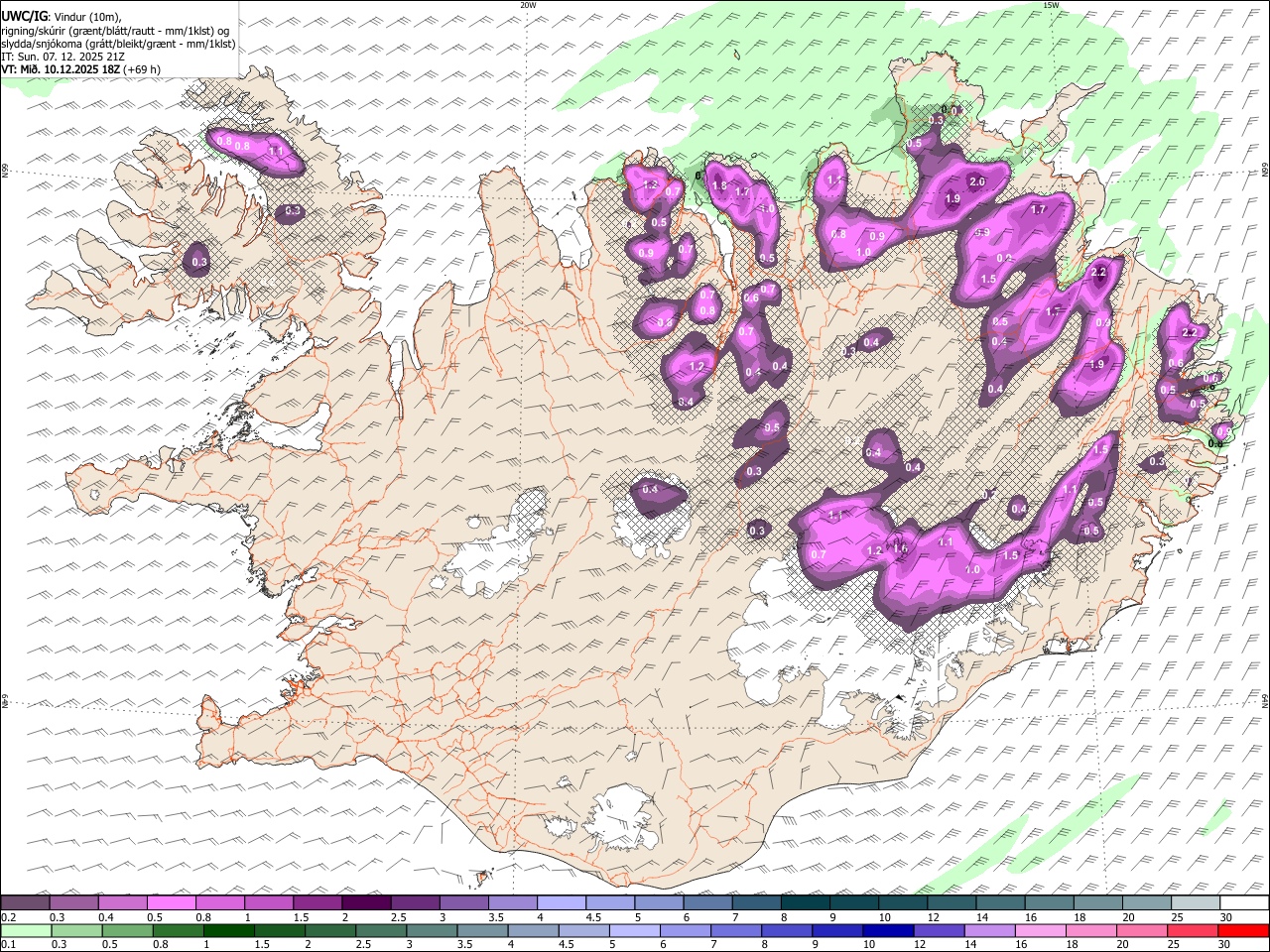Click the '20W' longitude label
1270x952 pixels.
527,5
